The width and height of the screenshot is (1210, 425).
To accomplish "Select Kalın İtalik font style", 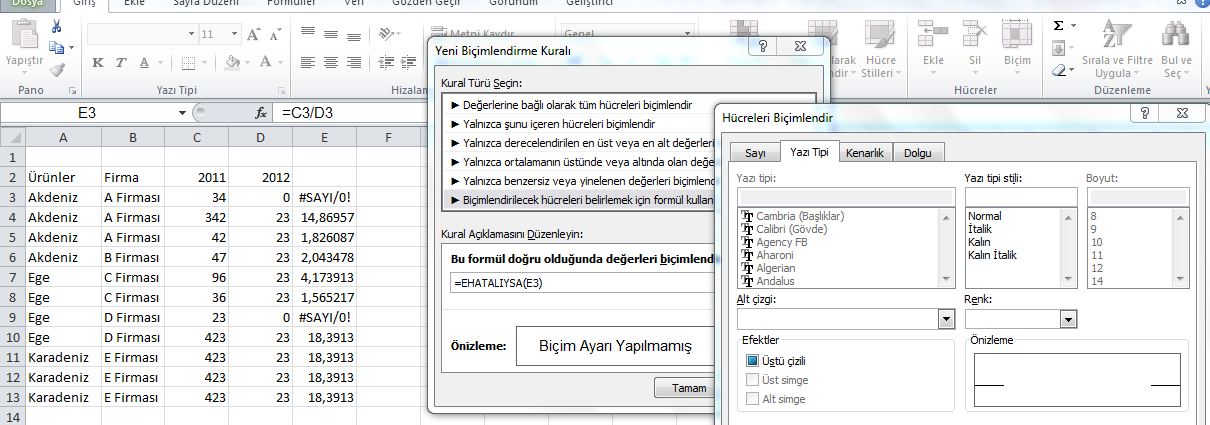I will pos(993,255).
